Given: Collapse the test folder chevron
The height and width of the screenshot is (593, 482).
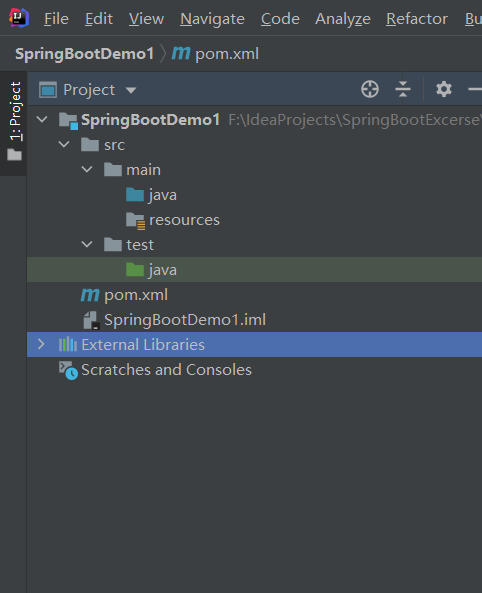Looking at the screenshot, I should [x=87, y=245].
